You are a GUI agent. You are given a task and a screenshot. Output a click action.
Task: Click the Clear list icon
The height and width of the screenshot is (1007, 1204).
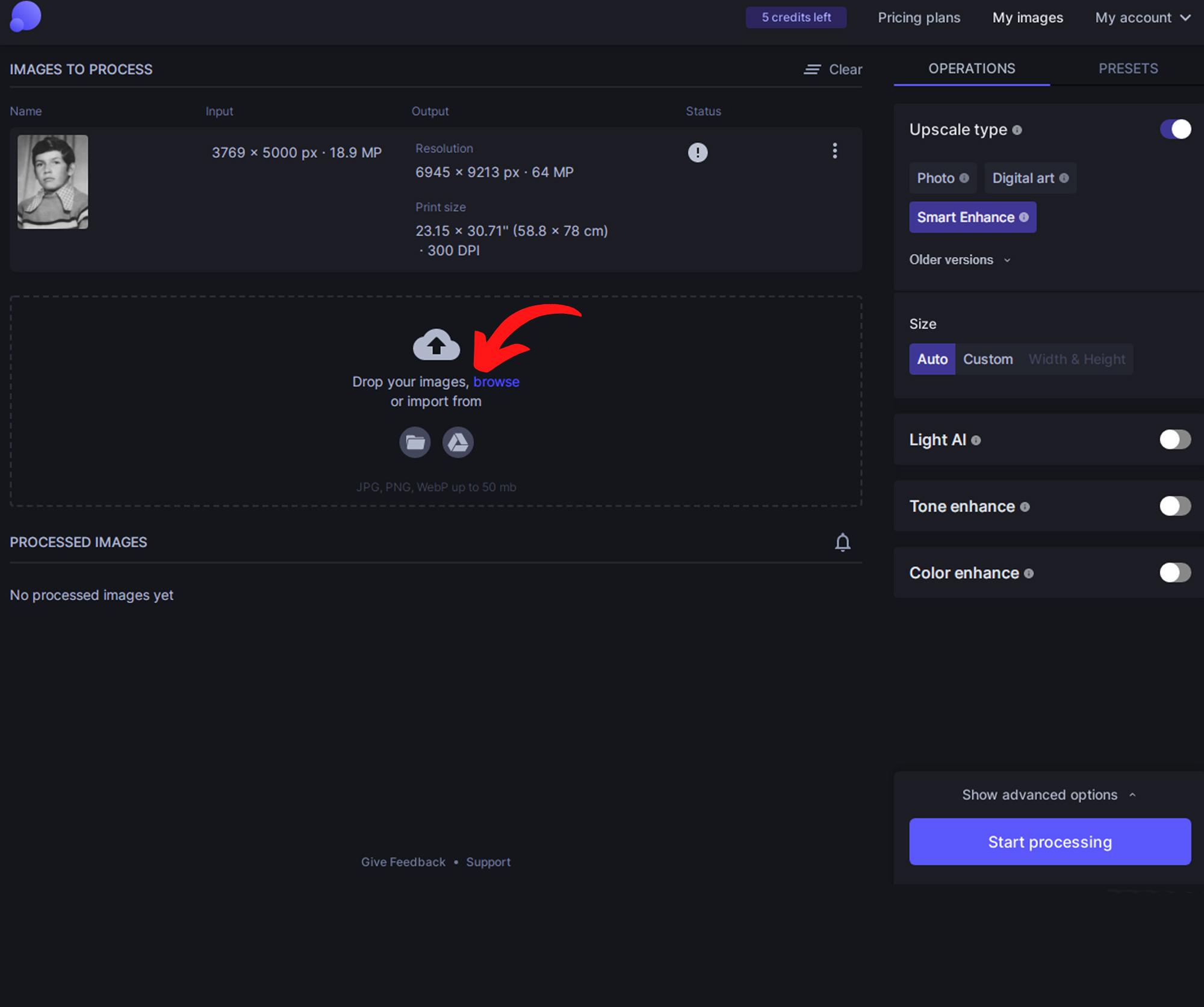coord(812,70)
